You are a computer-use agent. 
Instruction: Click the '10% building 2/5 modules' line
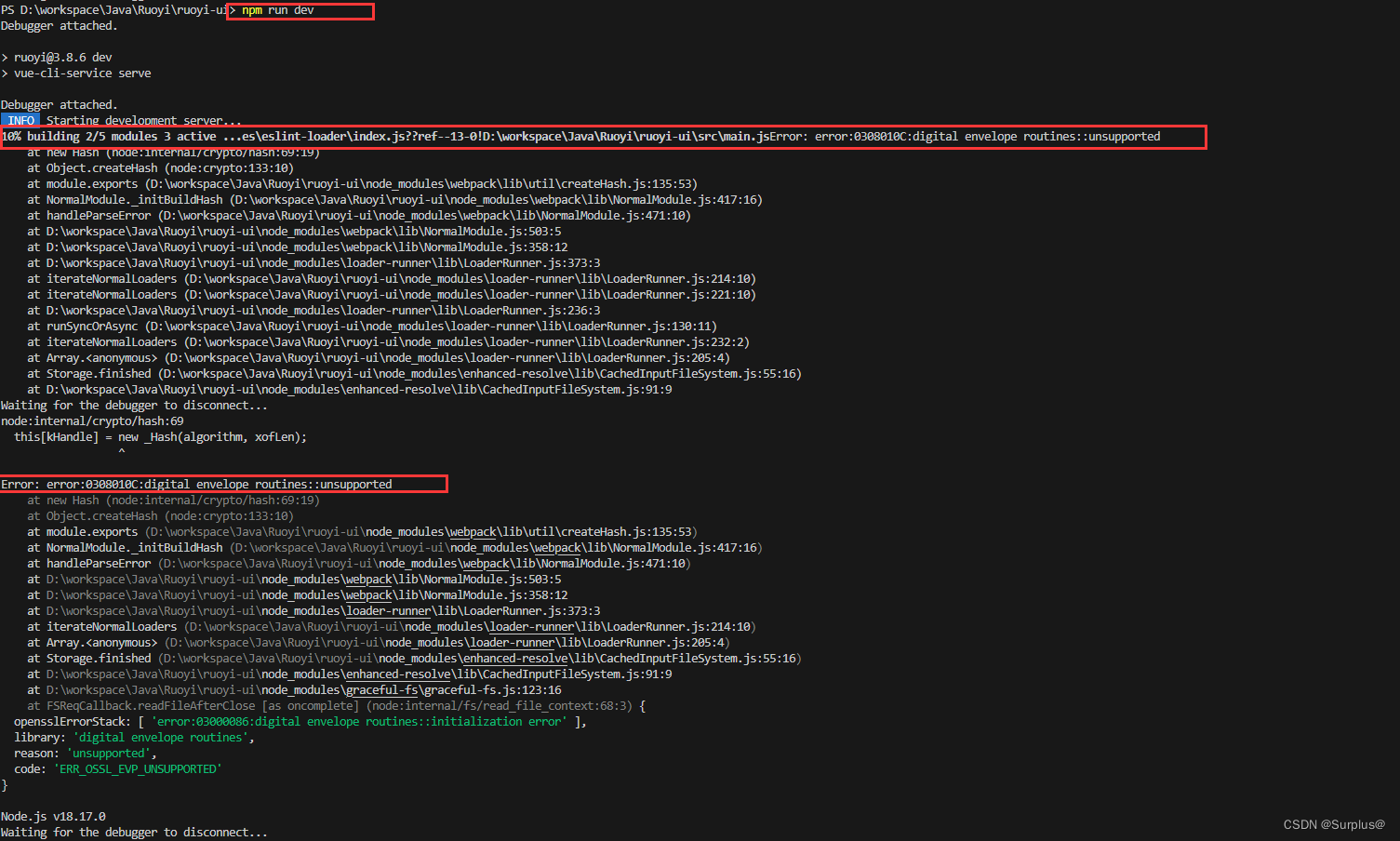click(580, 137)
